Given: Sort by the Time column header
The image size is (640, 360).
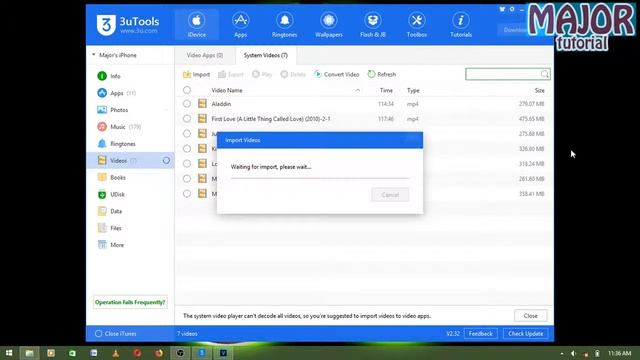Looking at the screenshot, I should (x=386, y=90).
